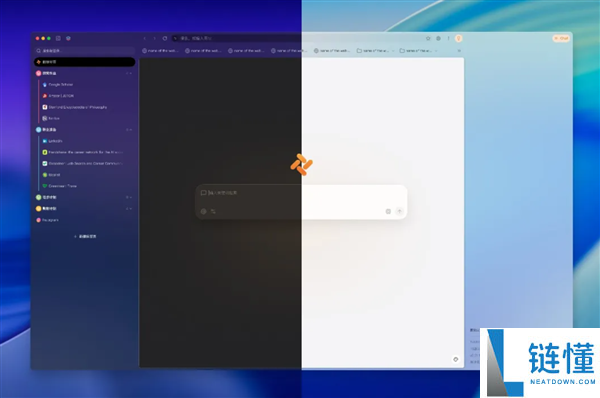Open the extensions icon next to the star
This screenshot has height=398, width=600.
pyautogui.click(x=439, y=38)
